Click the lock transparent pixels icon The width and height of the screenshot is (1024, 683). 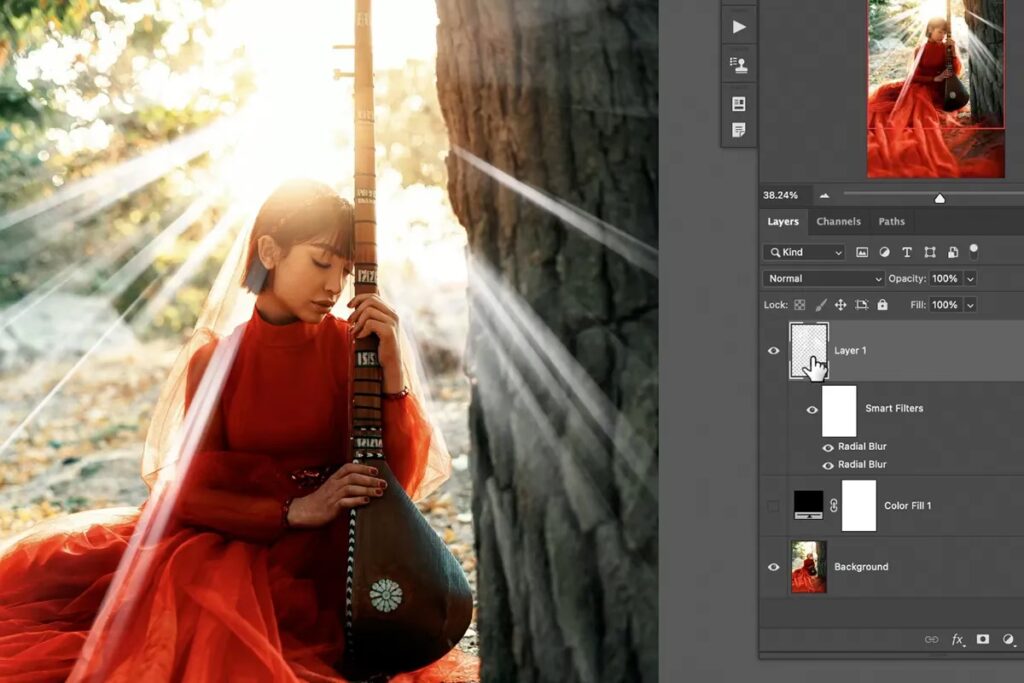coord(801,305)
